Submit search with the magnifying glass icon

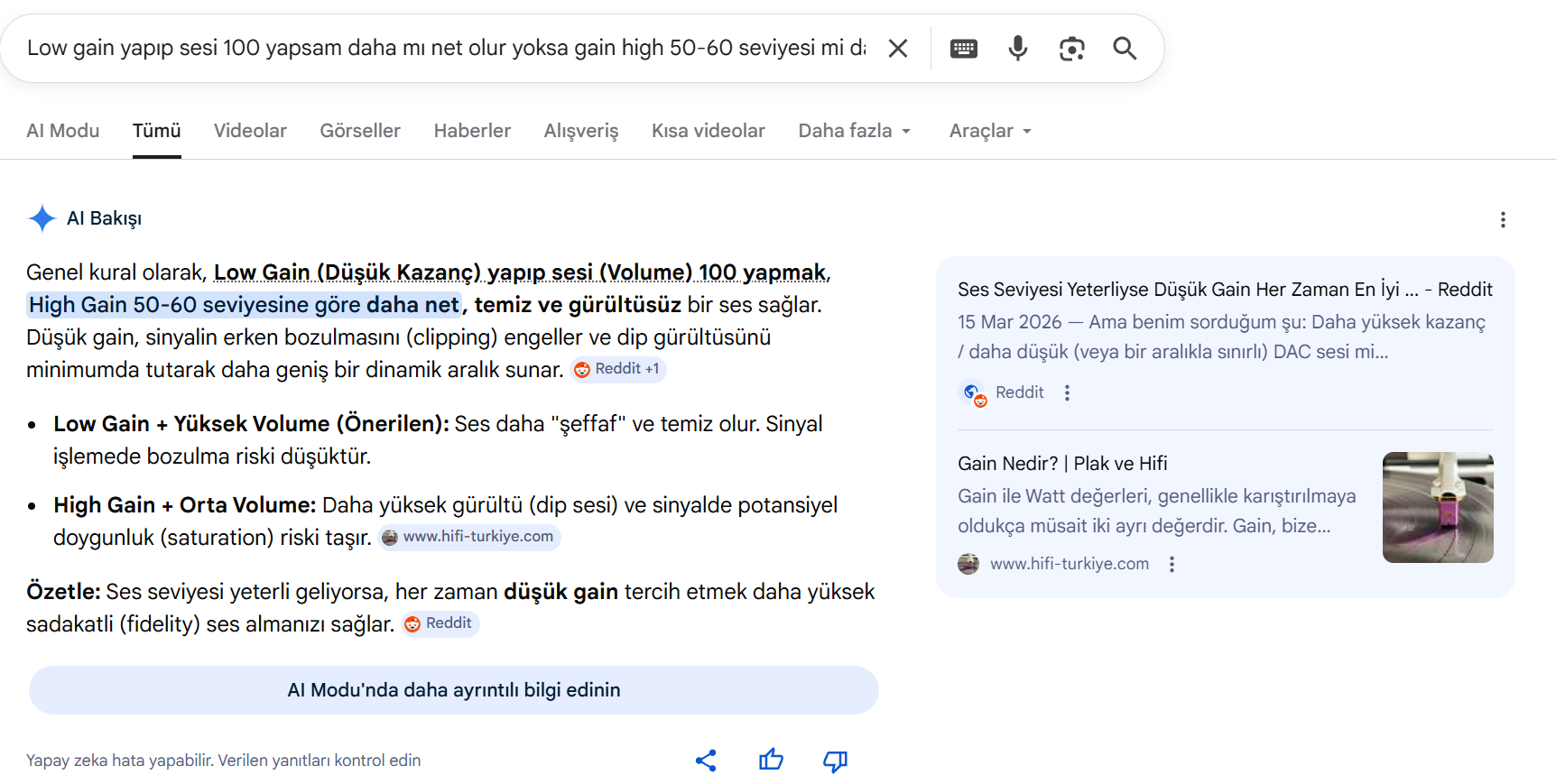pos(1125,48)
